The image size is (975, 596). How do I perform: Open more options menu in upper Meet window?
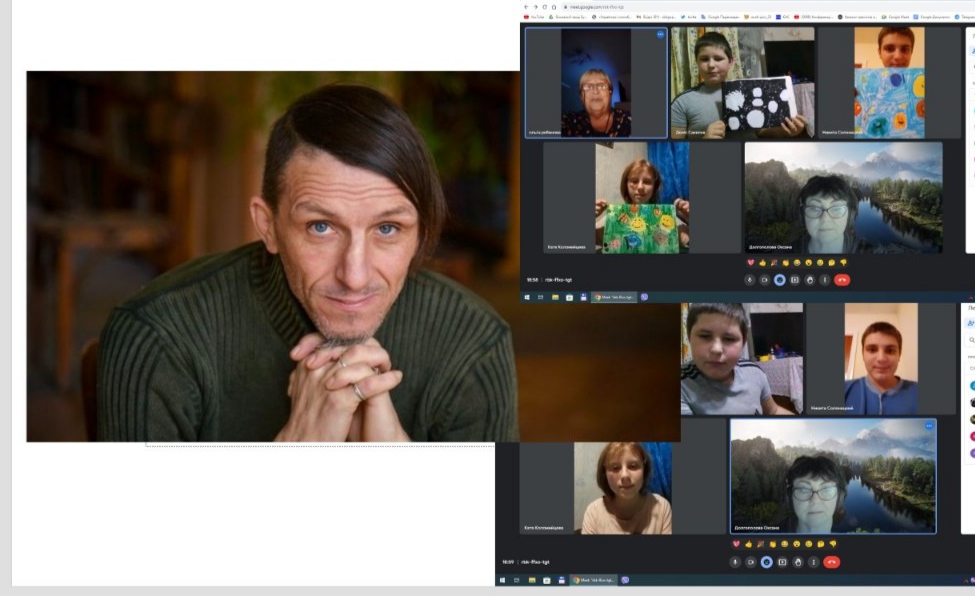click(825, 280)
